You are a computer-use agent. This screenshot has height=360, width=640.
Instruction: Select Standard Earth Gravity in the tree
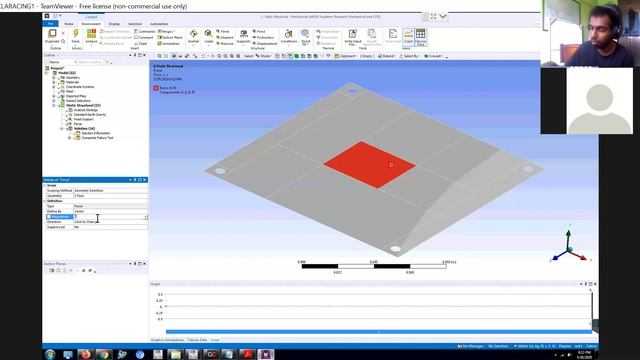[x=89, y=115]
